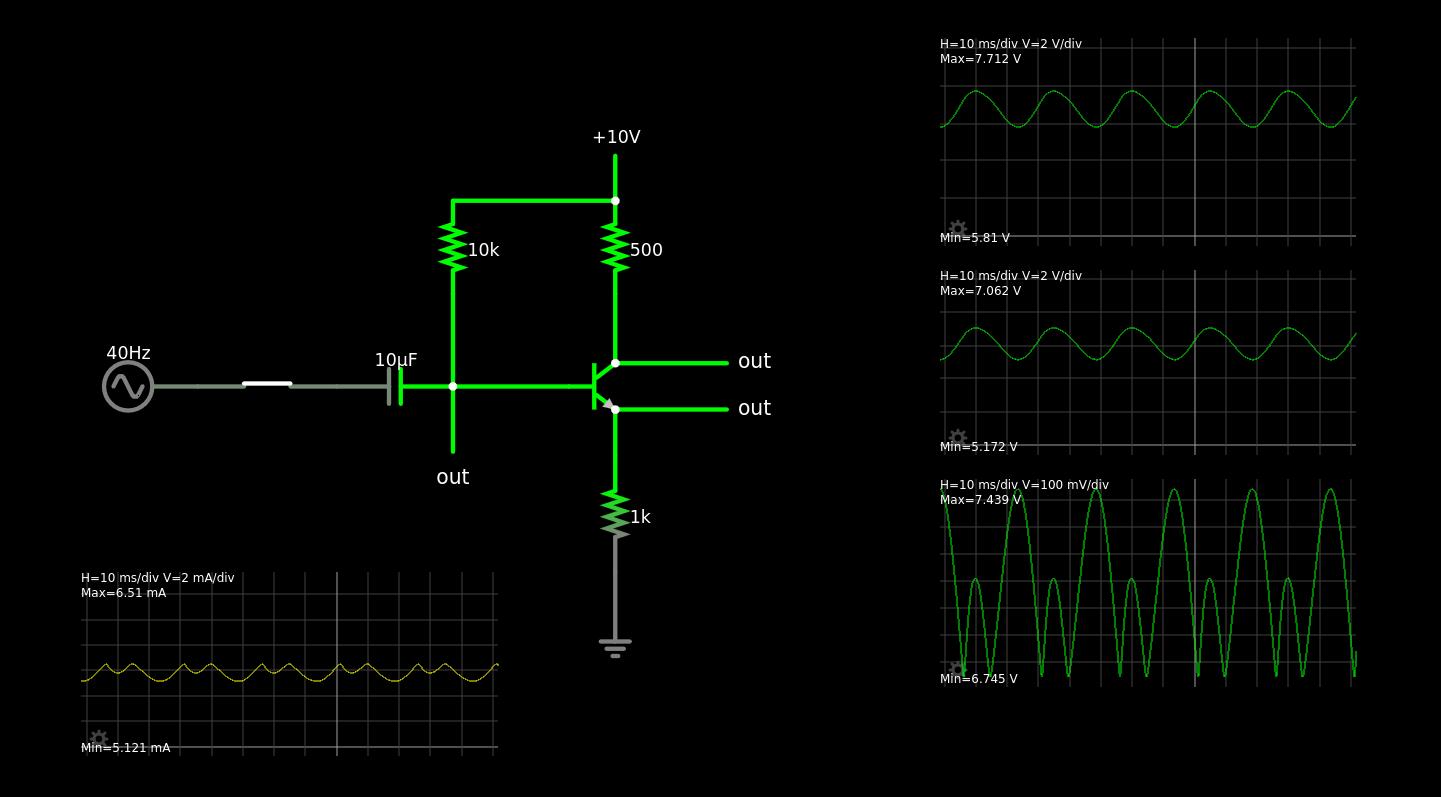This screenshot has width=1441, height=797.
Task: Click the "out" label at transistor emitter
Action: [754, 409]
